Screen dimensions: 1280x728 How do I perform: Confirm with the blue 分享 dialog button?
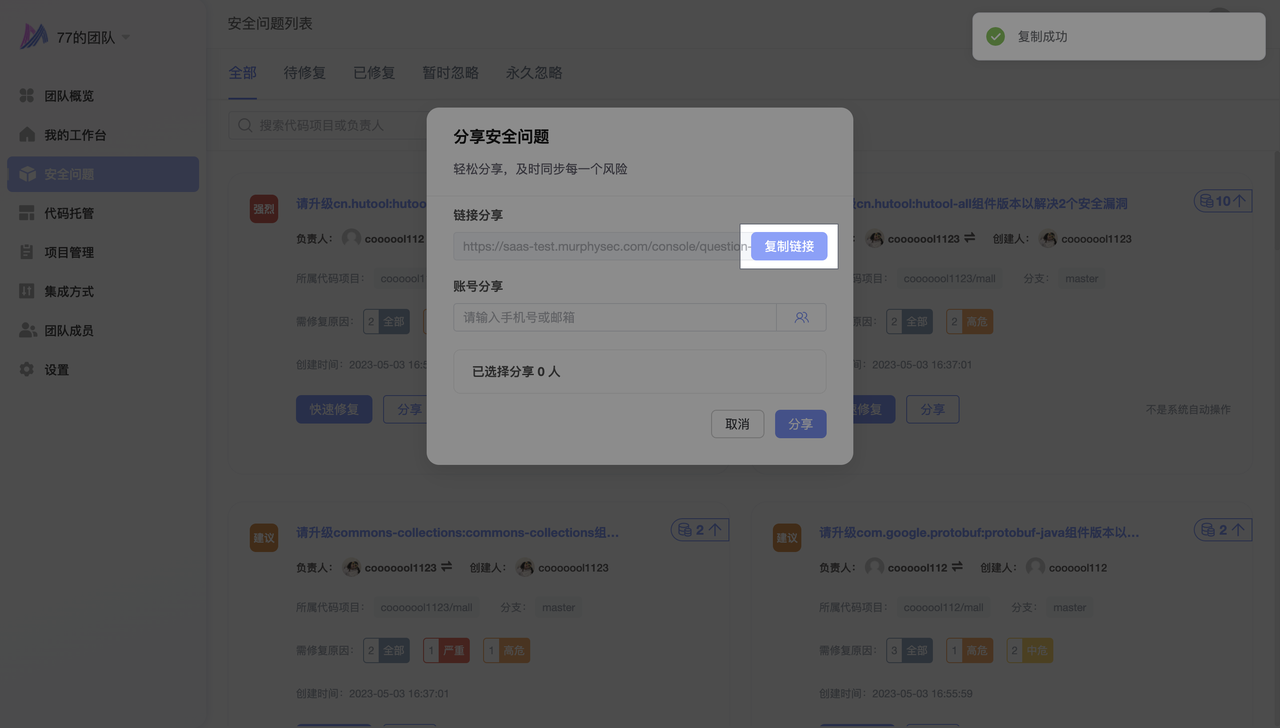800,424
